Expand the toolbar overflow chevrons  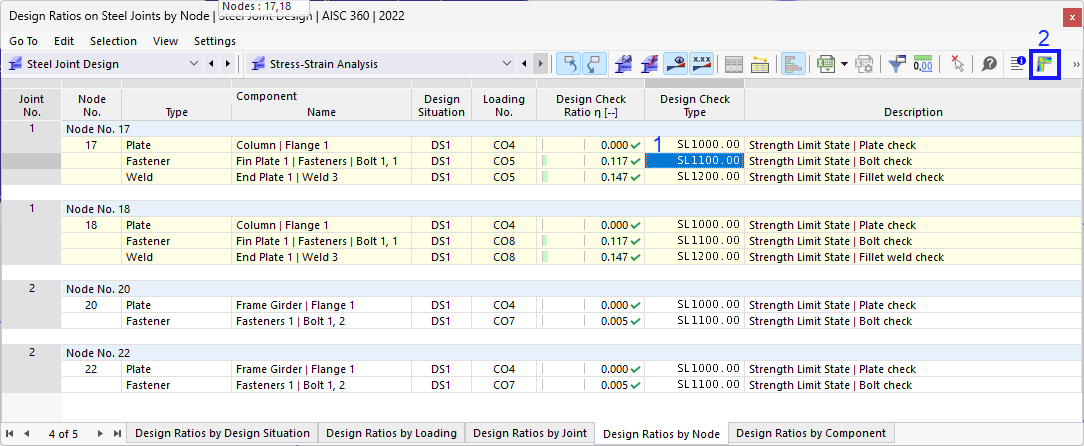(1076, 64)
